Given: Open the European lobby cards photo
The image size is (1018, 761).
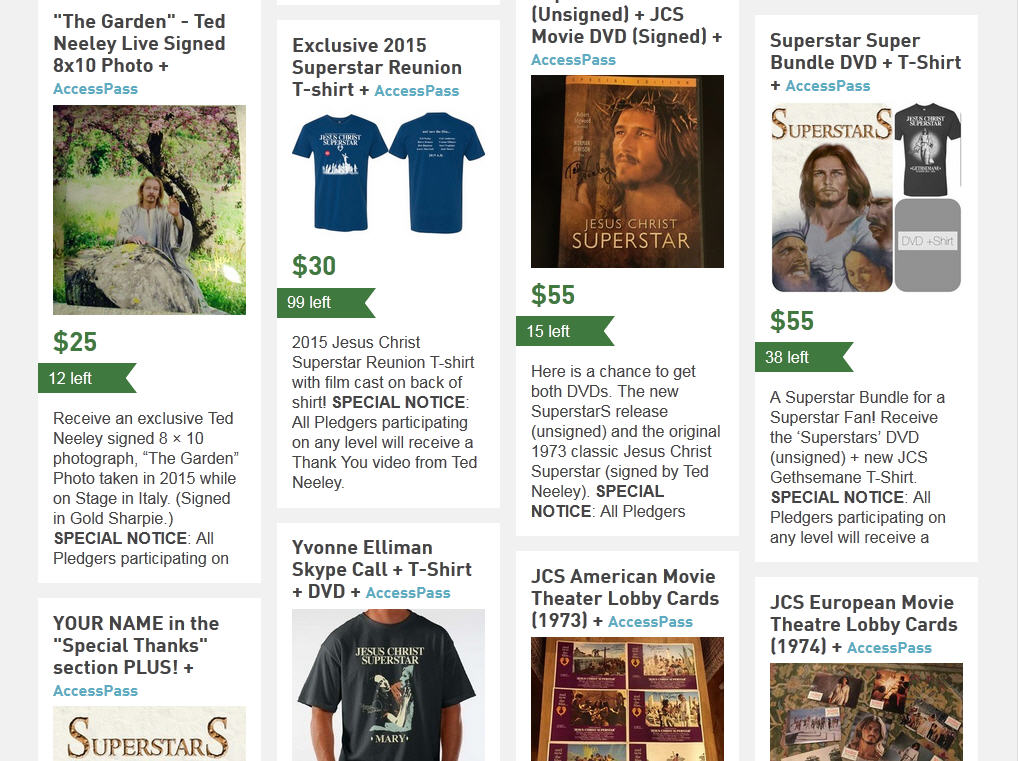Looking at the screenshot, I should tap(866, 712).
